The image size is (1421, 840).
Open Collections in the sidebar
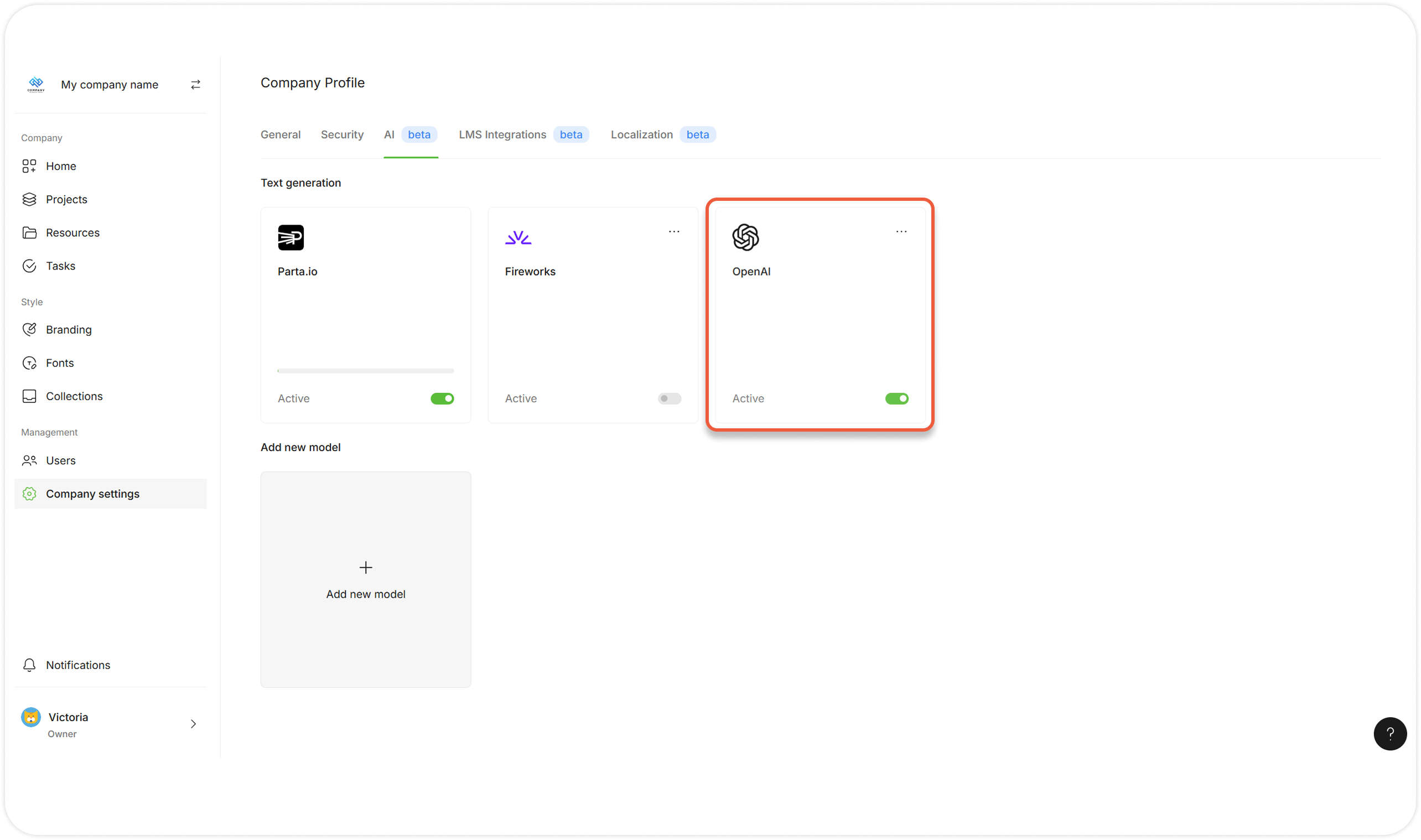(x=74, y=396)
